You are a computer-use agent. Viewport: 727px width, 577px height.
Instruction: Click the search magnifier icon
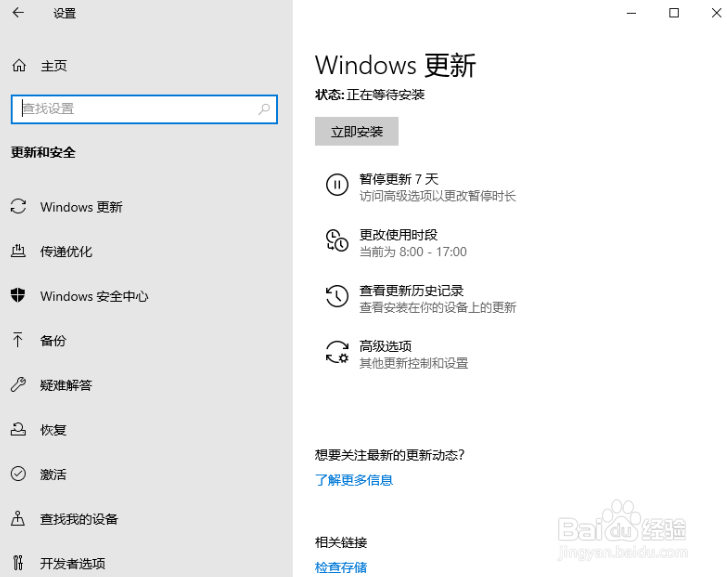tap(264, 109)
